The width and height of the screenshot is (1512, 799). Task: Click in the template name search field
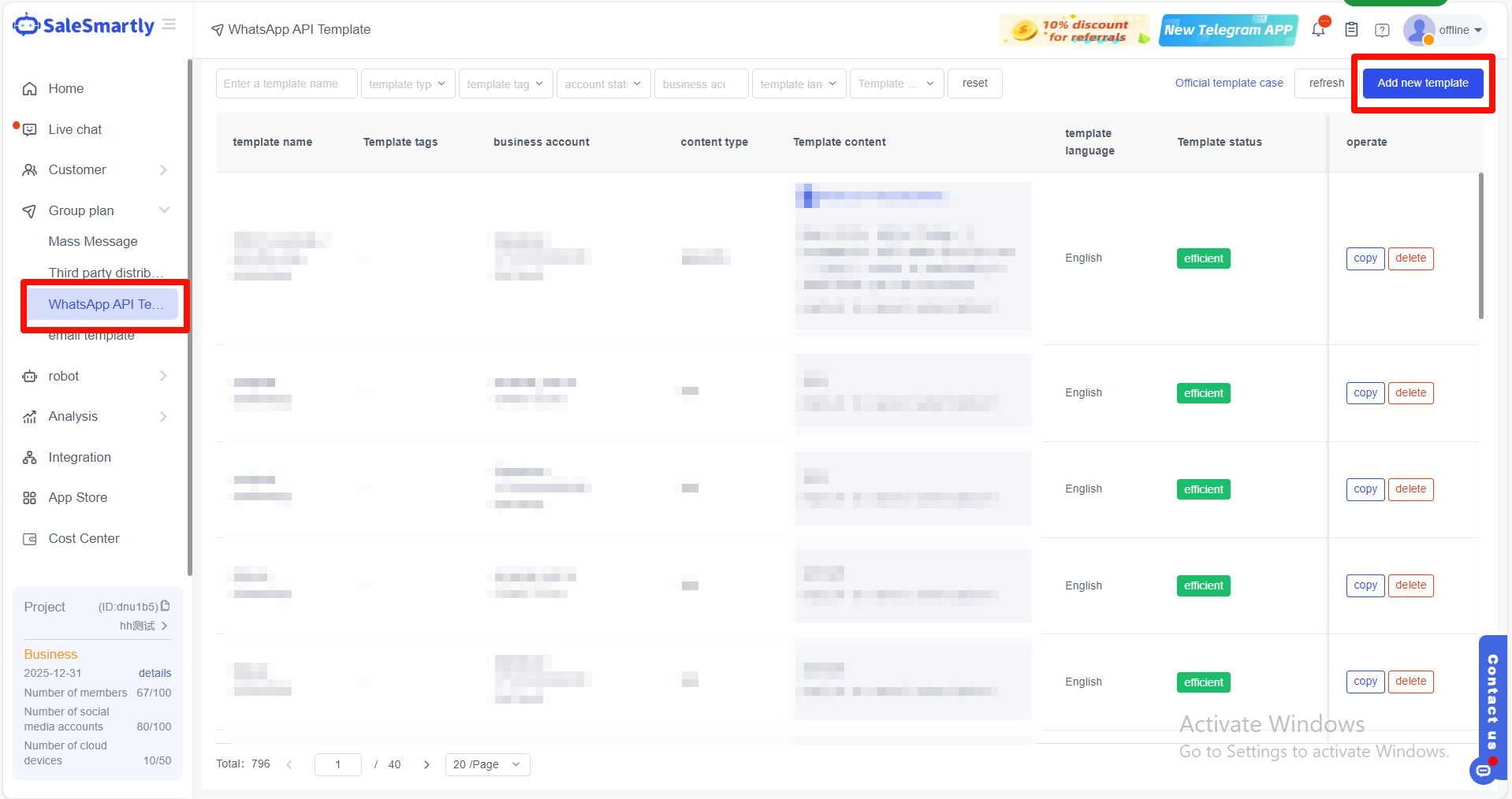pyautogui.click(x=286, y=84)
